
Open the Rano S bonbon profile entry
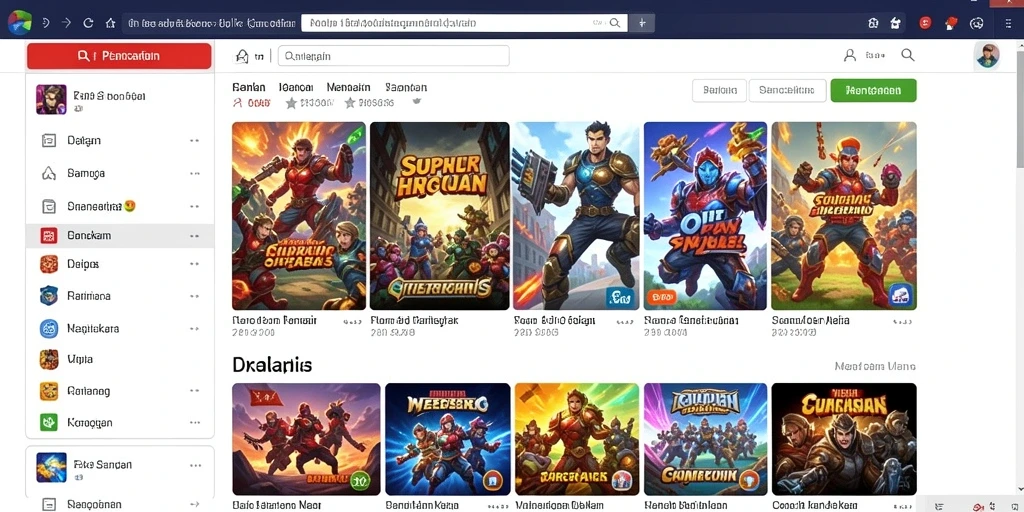pyautogui.click(x=120, y=99)
